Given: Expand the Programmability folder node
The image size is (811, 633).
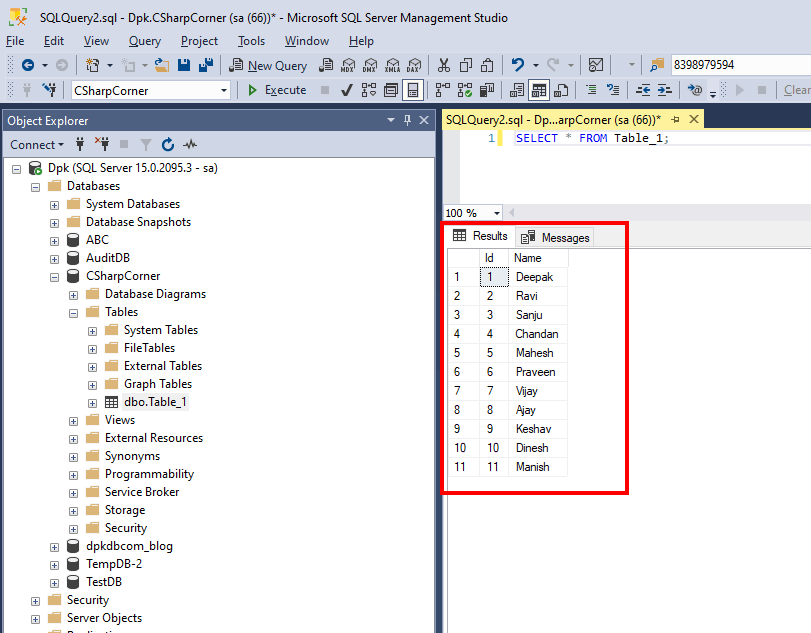Looking at the screenshot, I should coord(73,475).
